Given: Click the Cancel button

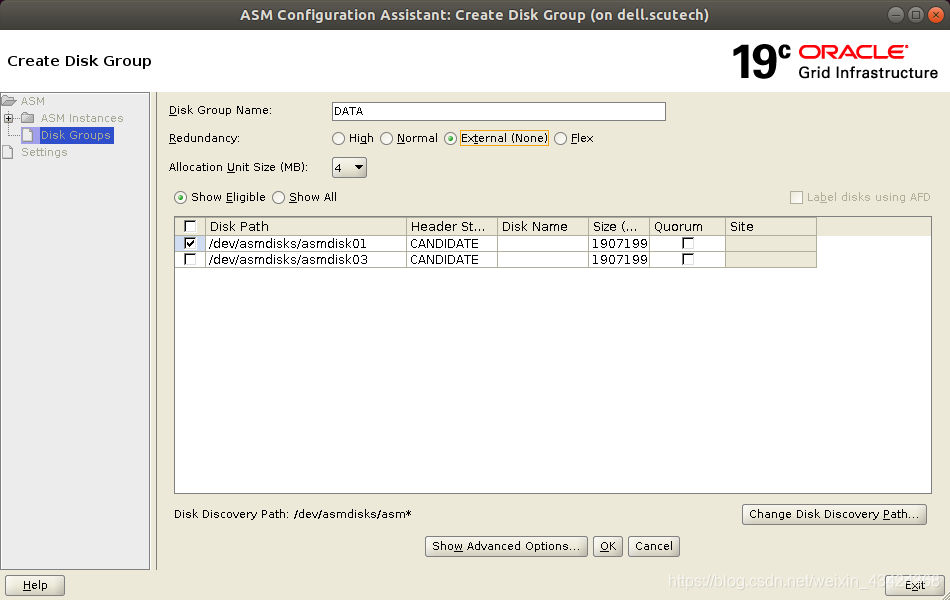Looking at the screenshot, I should (654, 547).
